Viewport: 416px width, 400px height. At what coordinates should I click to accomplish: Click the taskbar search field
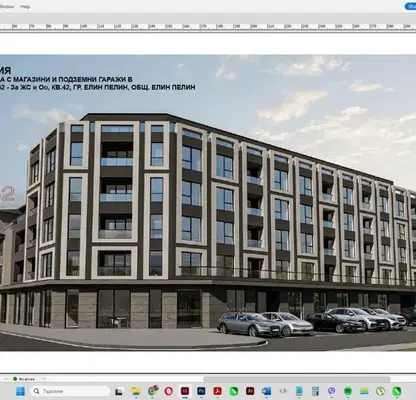70,391
